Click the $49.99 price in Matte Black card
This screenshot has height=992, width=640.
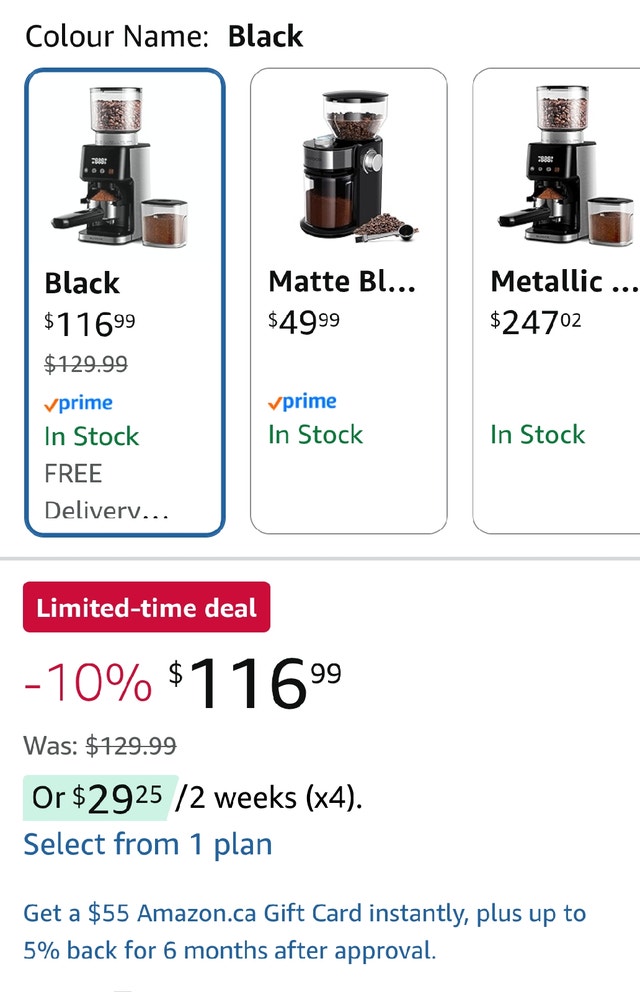(304, 320)
